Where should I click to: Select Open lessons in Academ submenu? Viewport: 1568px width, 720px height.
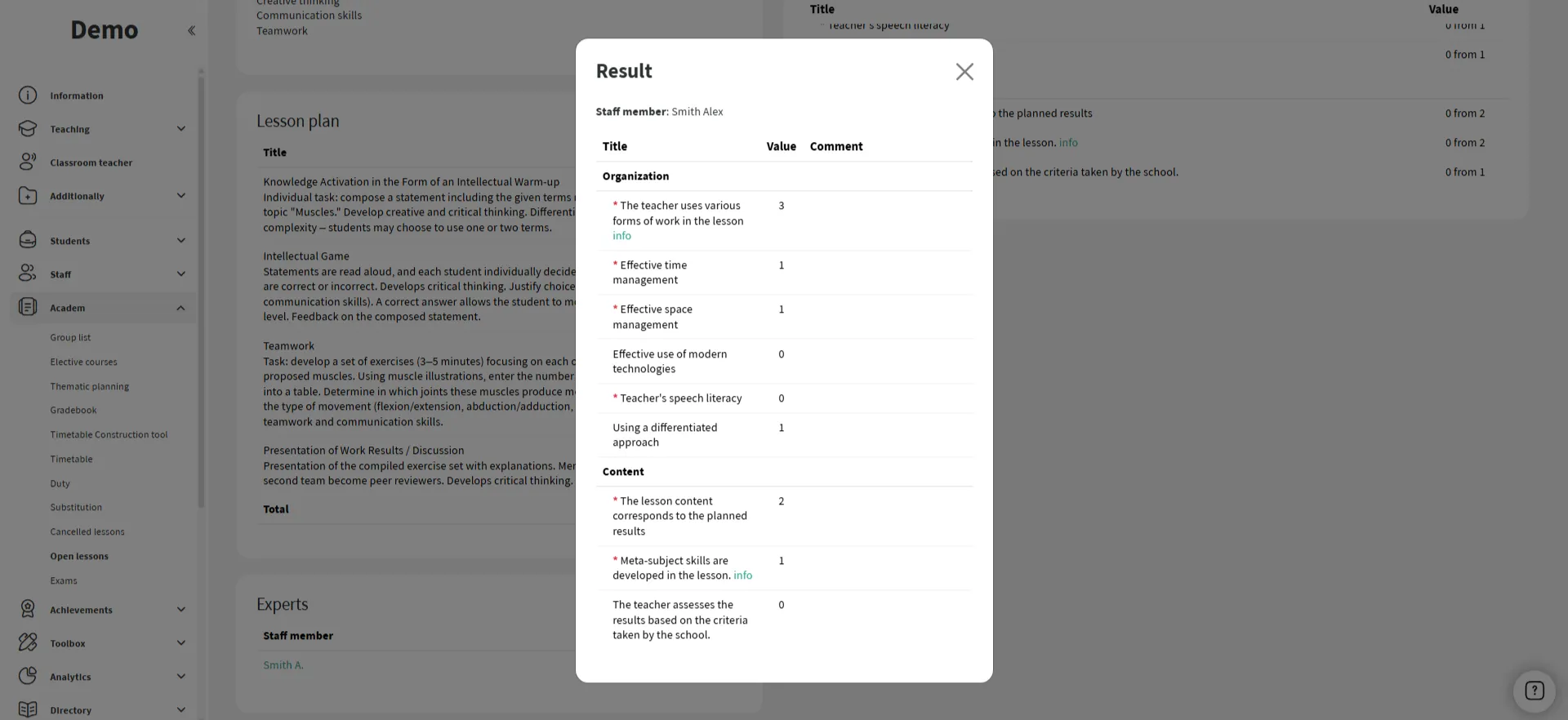[x=79, y=557]
